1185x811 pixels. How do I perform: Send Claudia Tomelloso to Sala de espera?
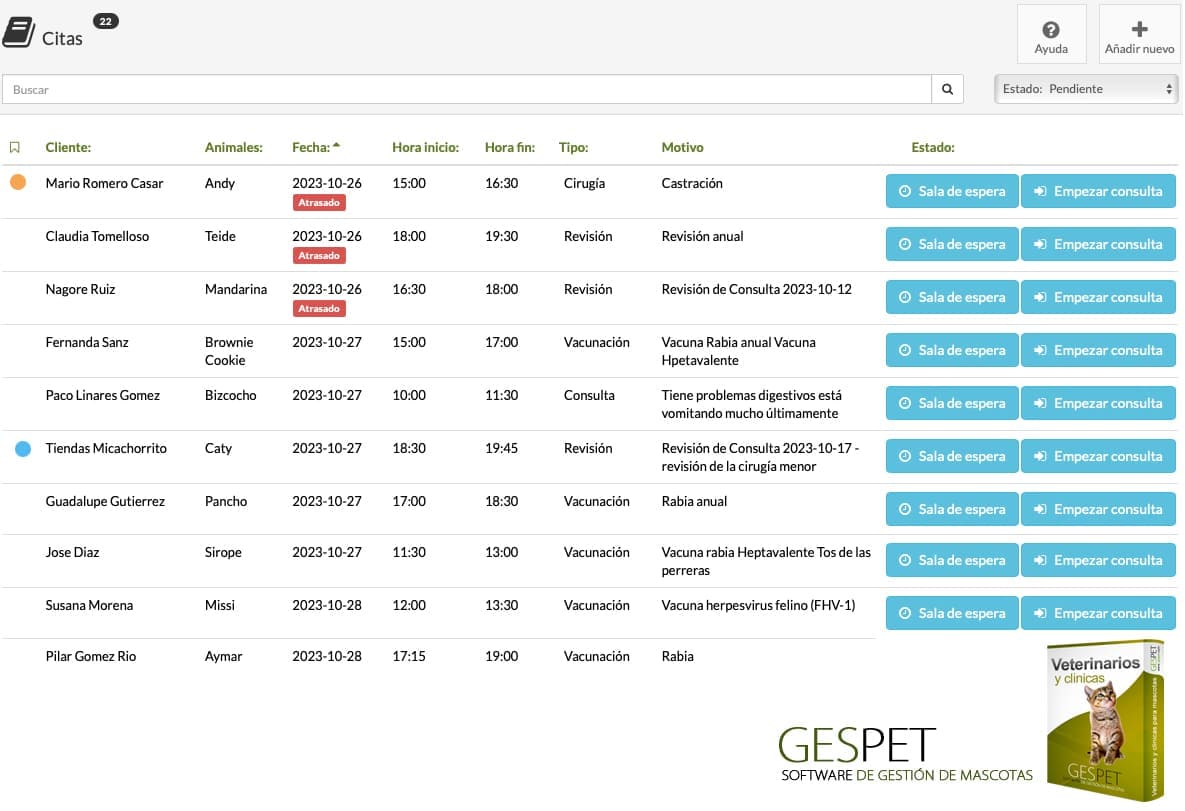click(951, 244)
